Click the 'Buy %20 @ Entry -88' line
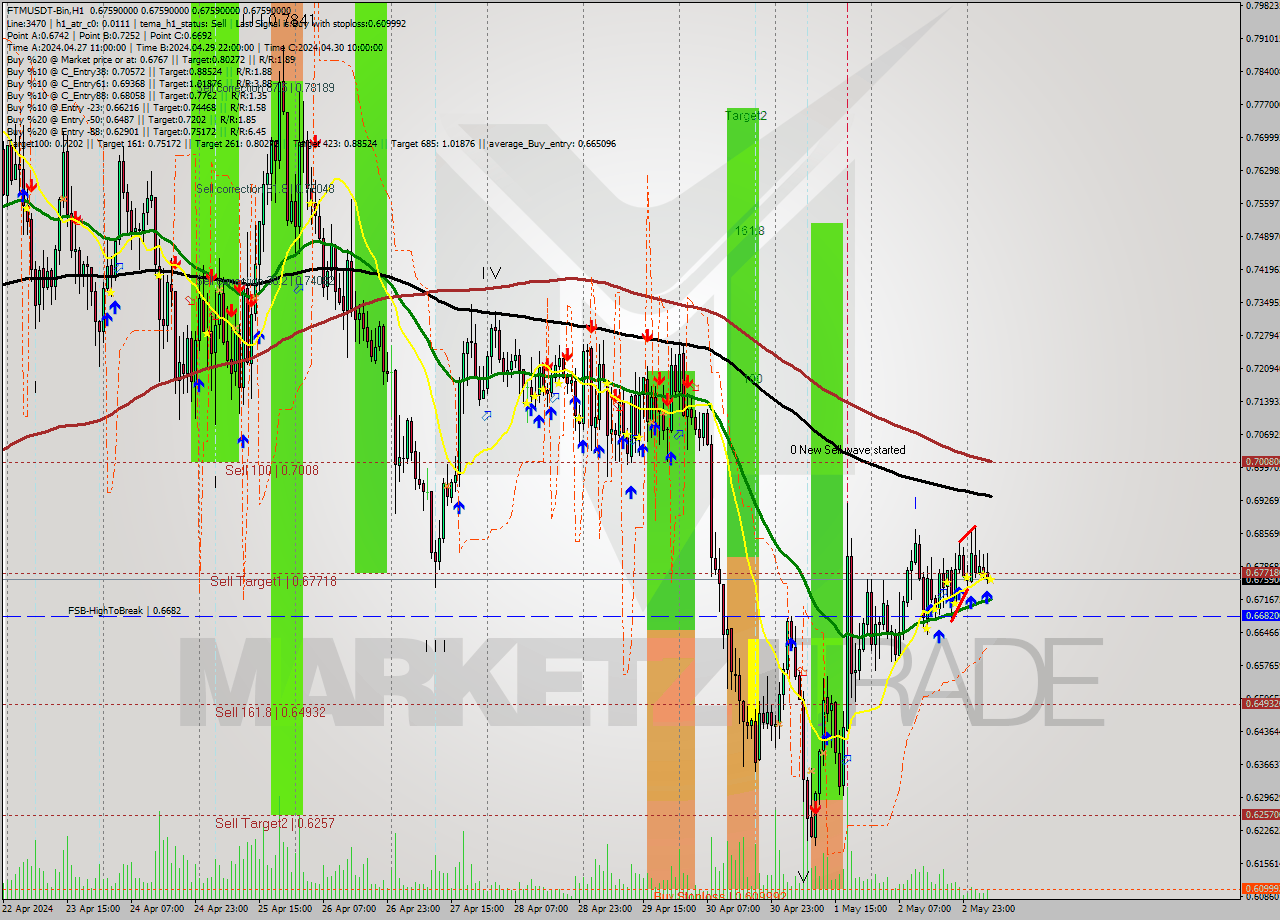The width and height of the screenshot is (1280, 920). (x=136, y=132)
